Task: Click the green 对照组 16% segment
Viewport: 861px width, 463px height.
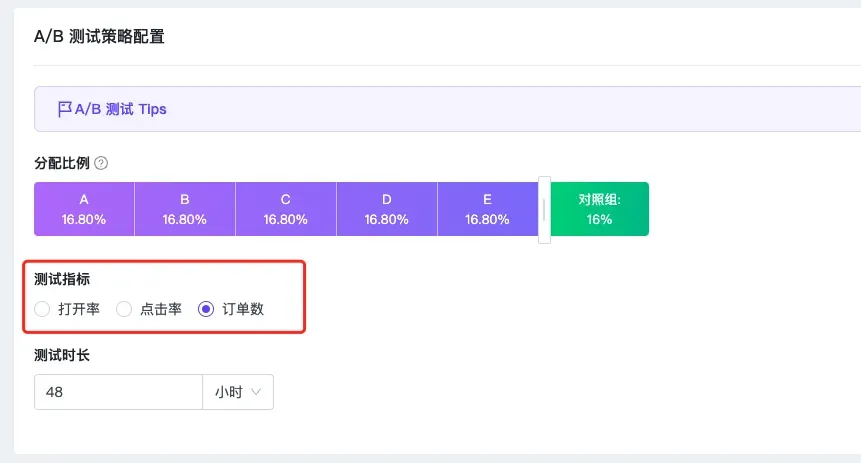Action: [x=600, y=209]
